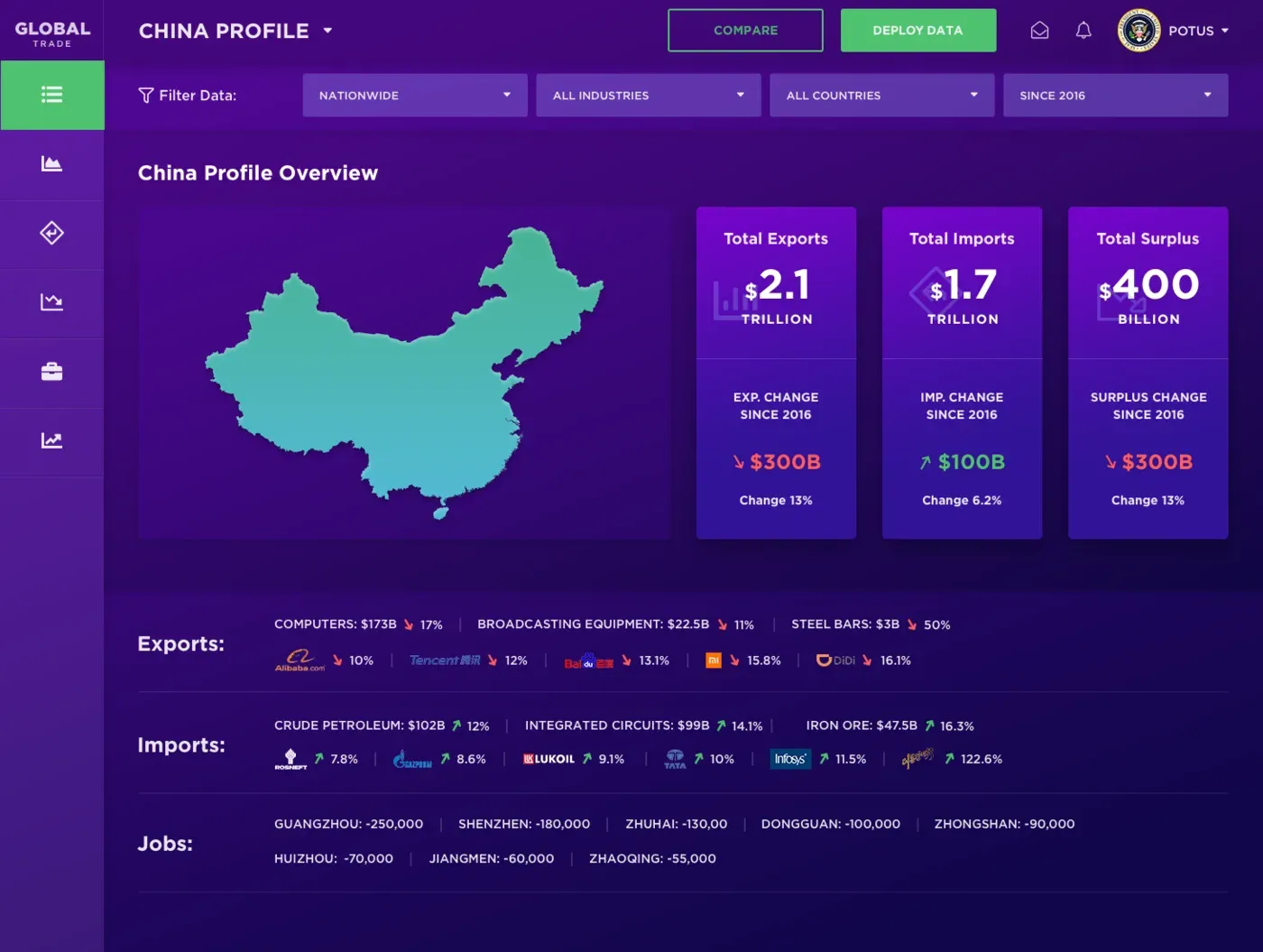This screenshot has height=952, width=1263.
Task: Open the declining line chart sidebar icon
Action: tap(52, 302)
